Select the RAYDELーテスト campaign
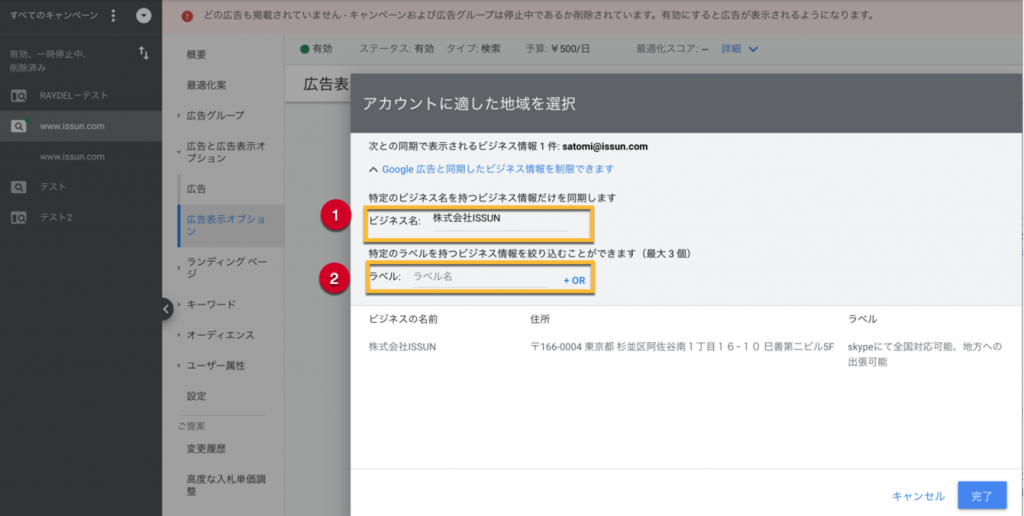 coord(74,96)
